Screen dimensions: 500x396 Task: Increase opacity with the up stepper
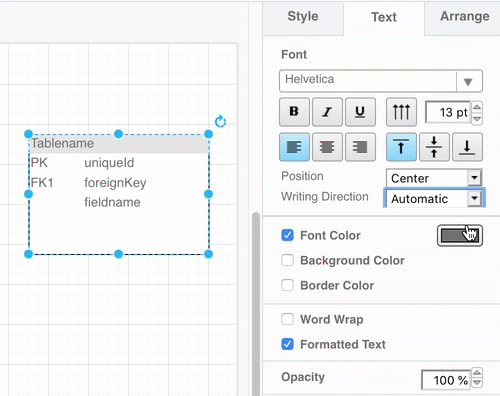pyautogui.click(x=477, y=373)
